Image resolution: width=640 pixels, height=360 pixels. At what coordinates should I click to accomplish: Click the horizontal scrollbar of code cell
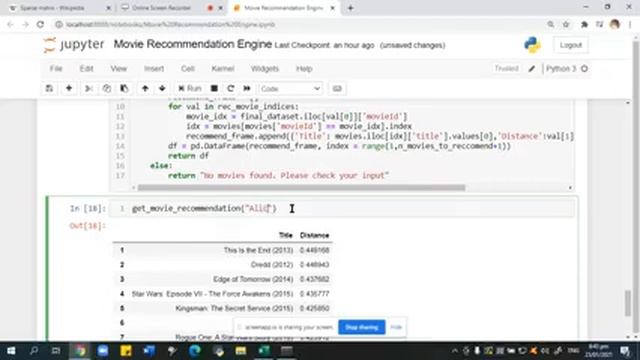[301, 188]
